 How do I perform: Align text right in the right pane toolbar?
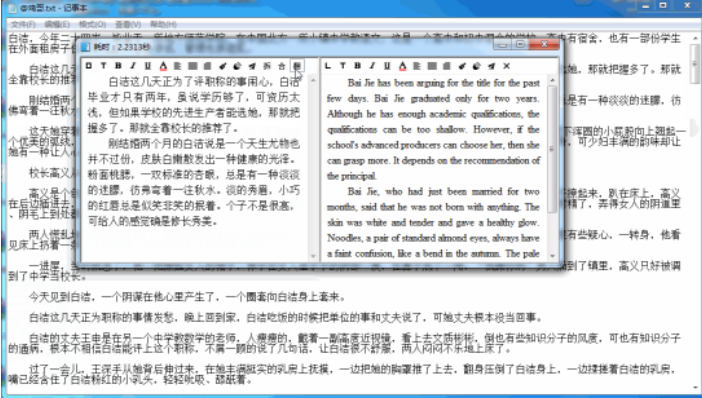click(x=447, y=66)
